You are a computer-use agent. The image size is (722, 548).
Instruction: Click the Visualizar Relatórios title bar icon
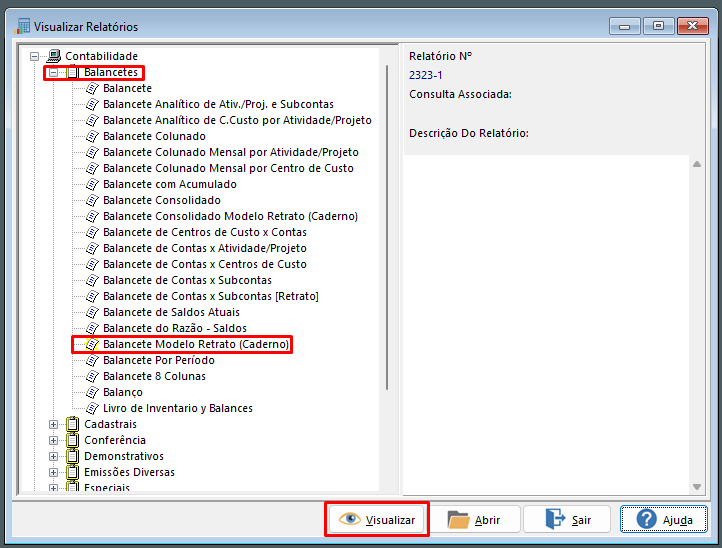pos(22,26)
